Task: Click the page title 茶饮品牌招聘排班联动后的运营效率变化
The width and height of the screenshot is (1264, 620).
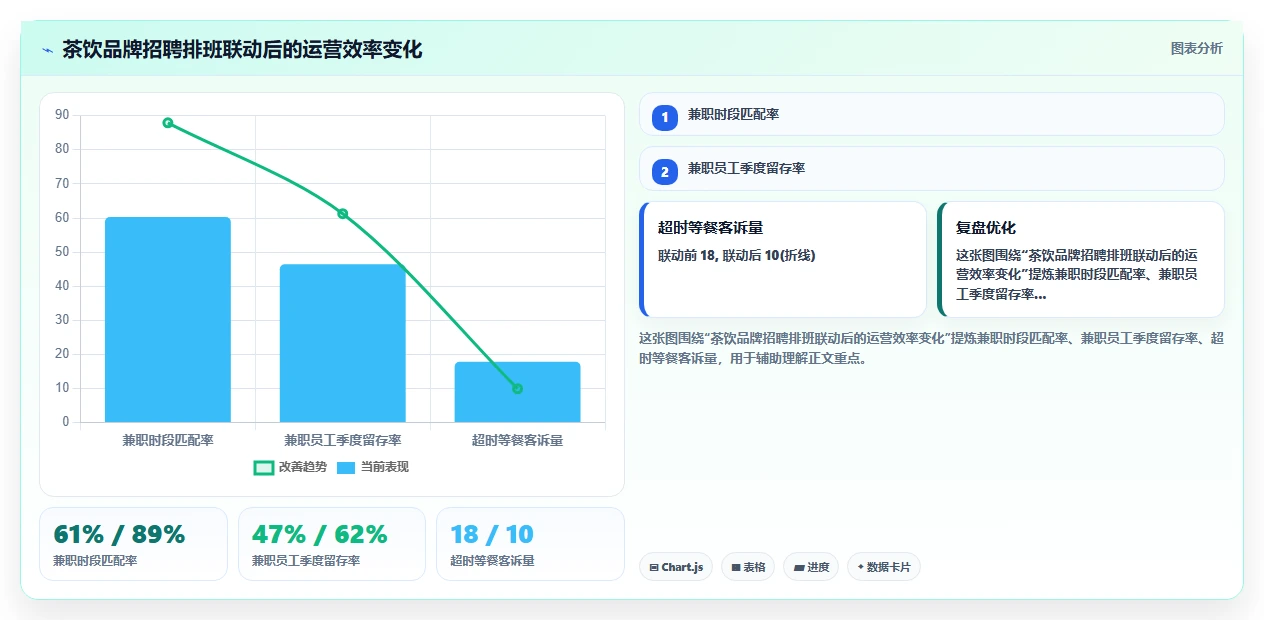Action: pos(242,49)
